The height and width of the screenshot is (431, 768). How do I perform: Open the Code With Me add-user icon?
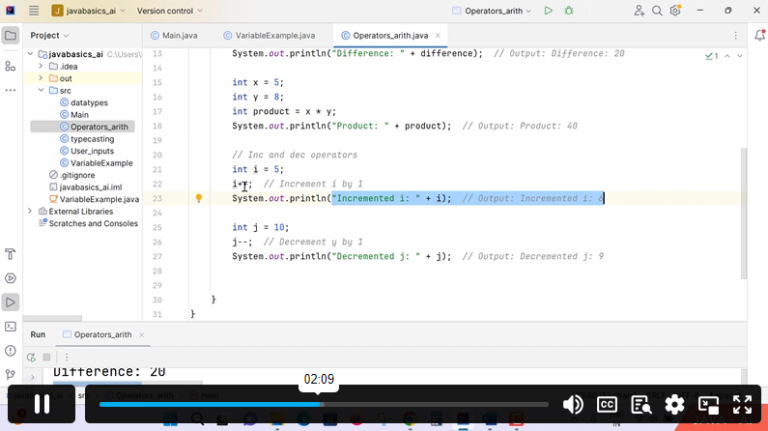click(639, 10)
